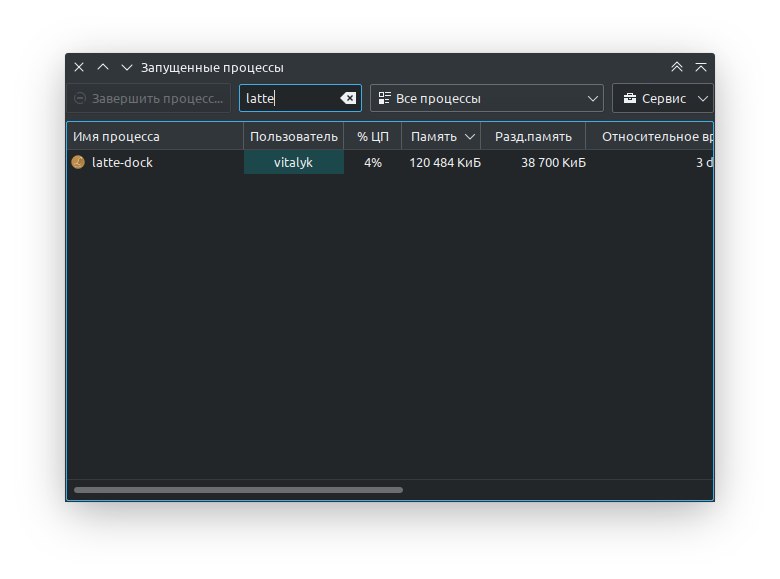The width and height of the screenshot is (780, 579).
Task: Click the tree-view icon in Все процессы combo
Action: [384, 98]
